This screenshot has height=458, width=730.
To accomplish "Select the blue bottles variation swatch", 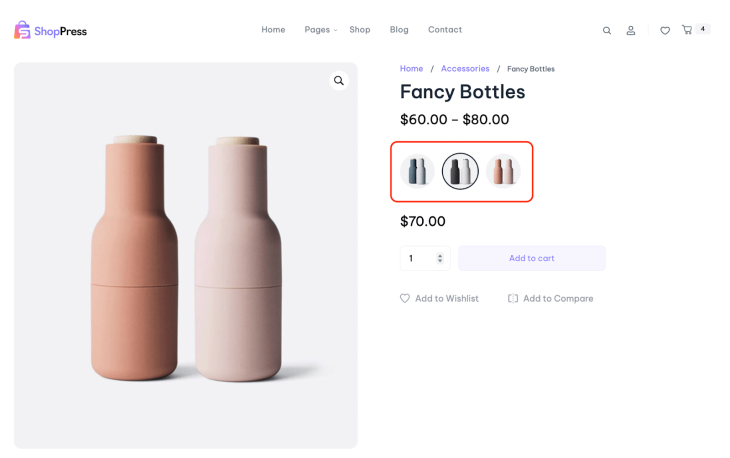I will coord(418,172).
